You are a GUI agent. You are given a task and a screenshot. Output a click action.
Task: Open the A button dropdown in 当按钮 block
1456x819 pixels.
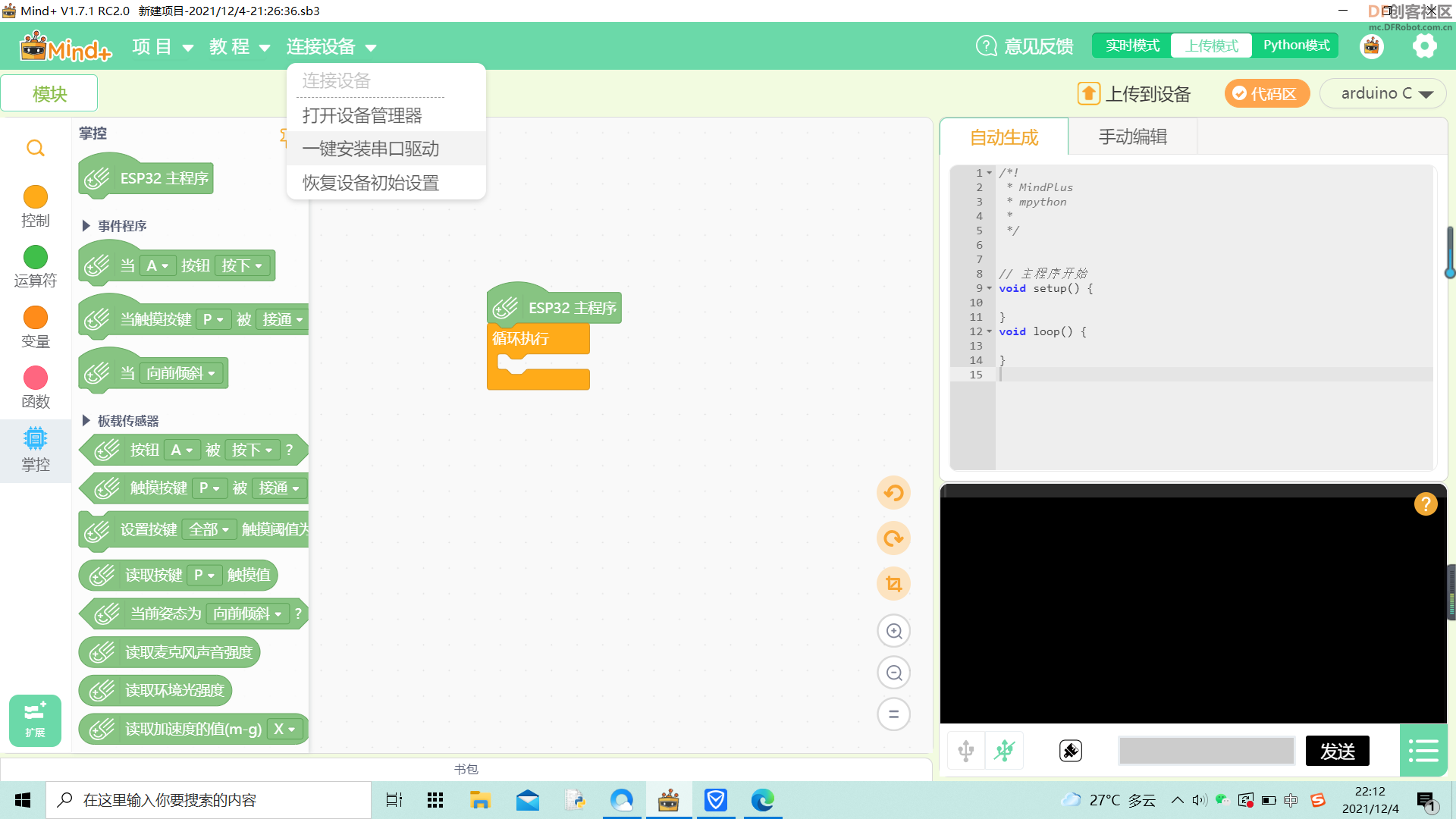(x=158, y=265)
